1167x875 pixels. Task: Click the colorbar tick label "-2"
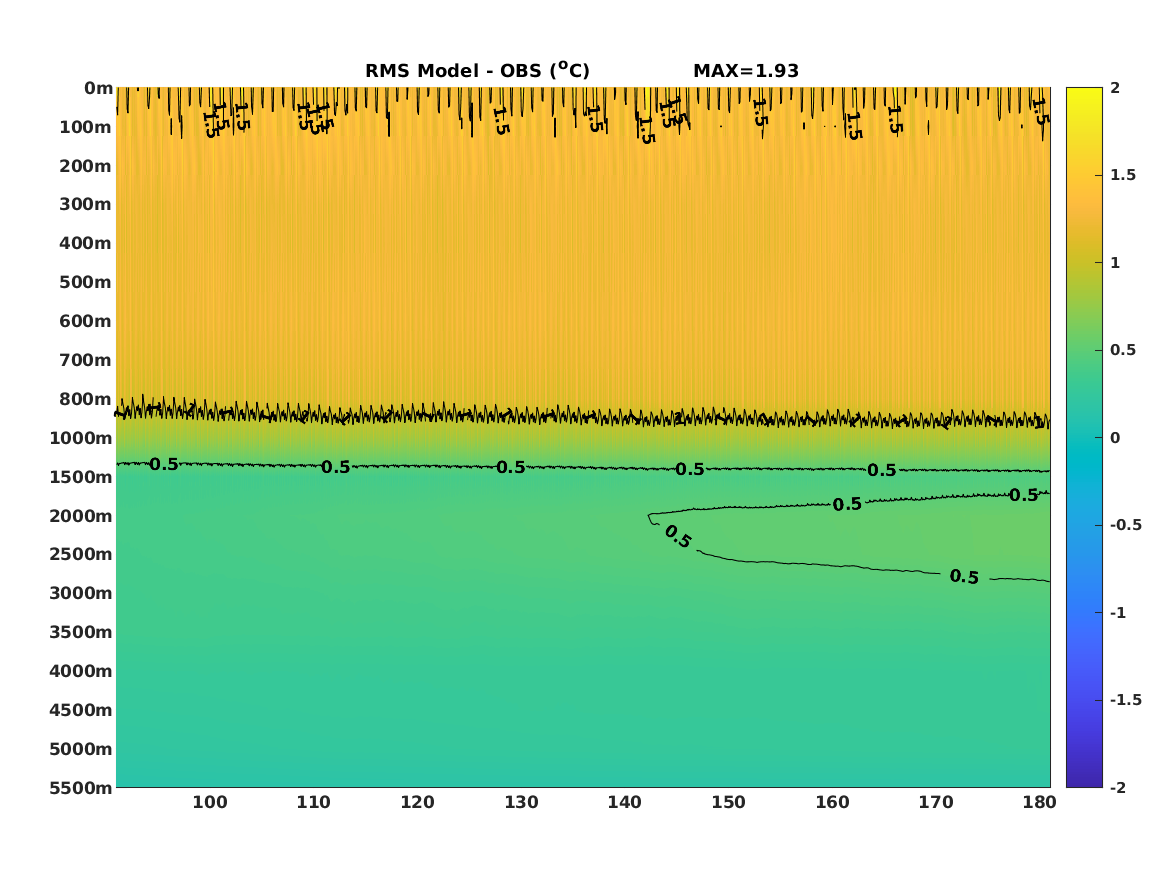click(x=1118, y=787)
